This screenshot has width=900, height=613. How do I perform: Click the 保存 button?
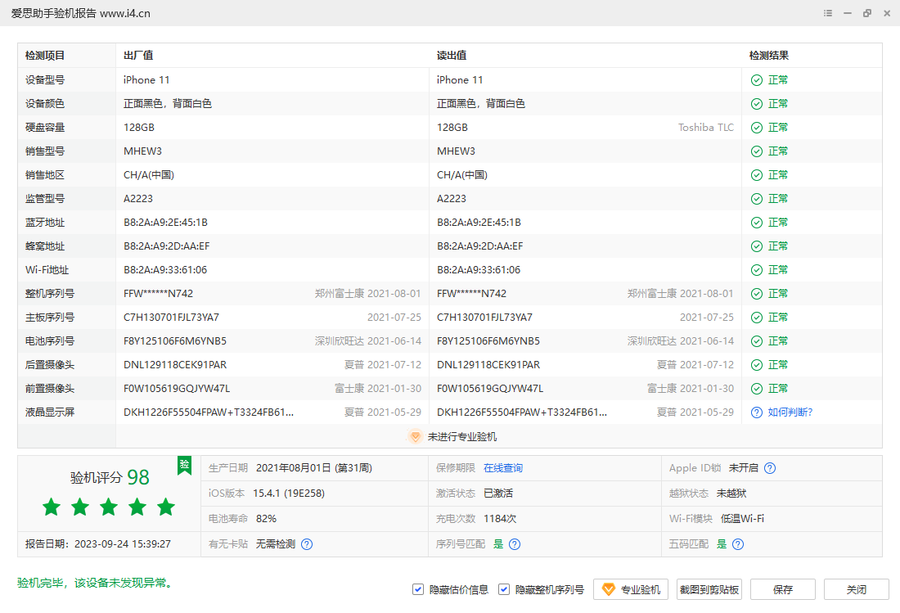point(783,590)
